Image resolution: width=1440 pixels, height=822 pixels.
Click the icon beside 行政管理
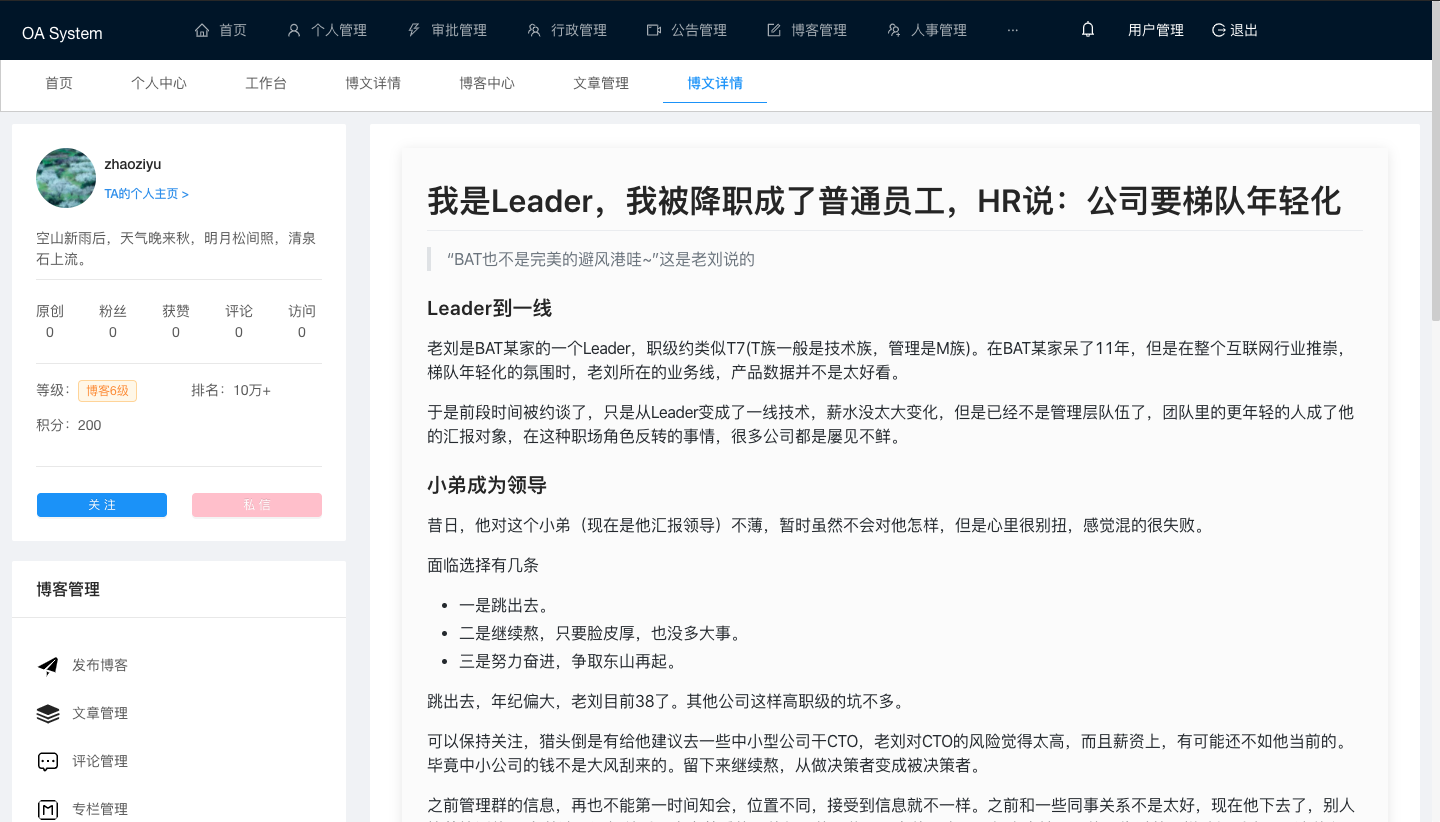click(534, 30)
